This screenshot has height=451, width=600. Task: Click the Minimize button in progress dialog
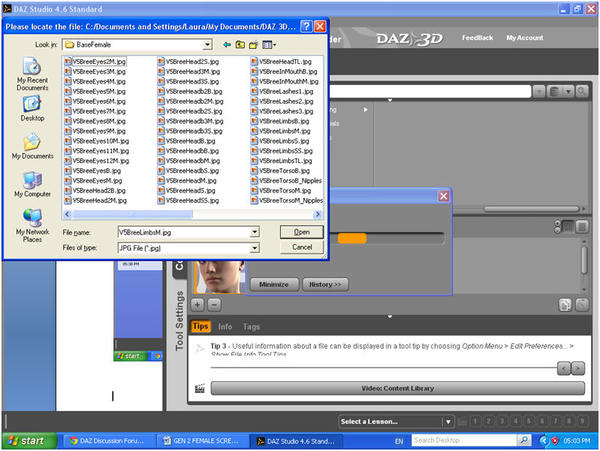coord(274,285)
